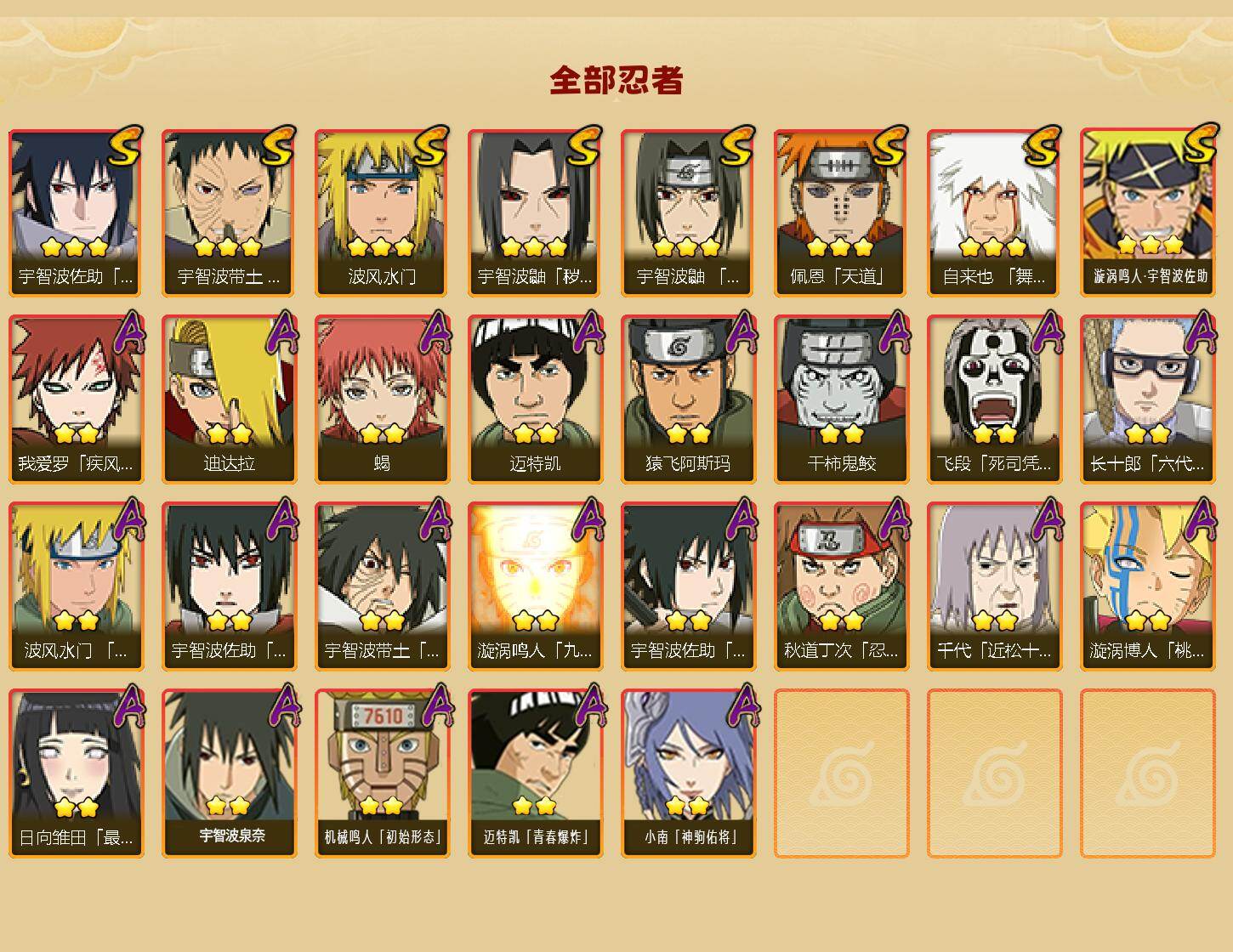Choose the 漩涡博人 blond ninja card

coord(1147,586)
